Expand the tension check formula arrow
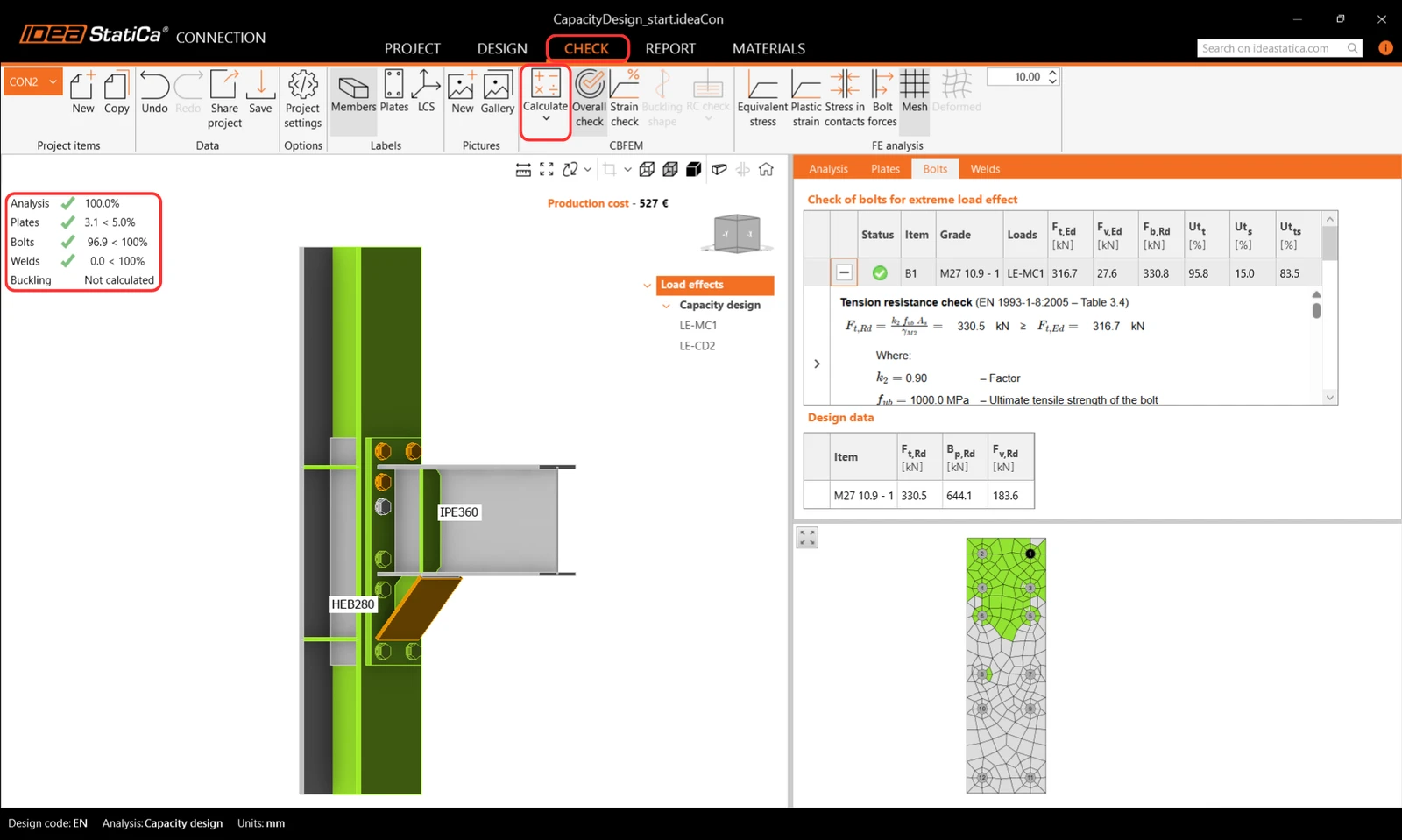The image size is (1402, 840). click(x=817, y=364)
